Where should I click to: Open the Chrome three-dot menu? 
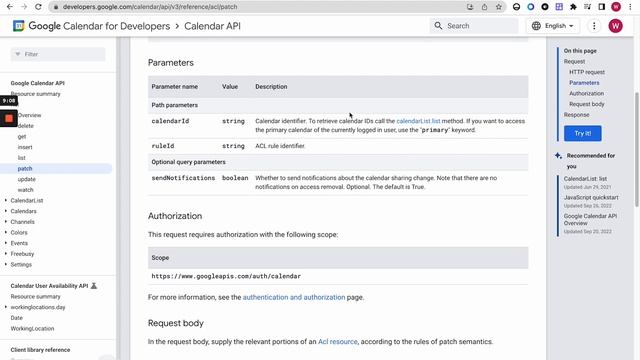630,7
